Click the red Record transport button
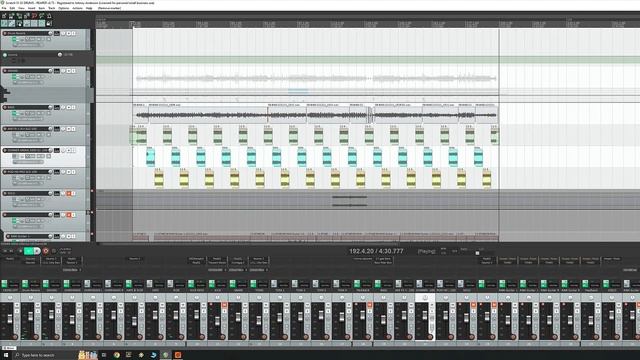The width and height of the screenshot is (640, 360). pyautogui.click(x=45, y=251)
